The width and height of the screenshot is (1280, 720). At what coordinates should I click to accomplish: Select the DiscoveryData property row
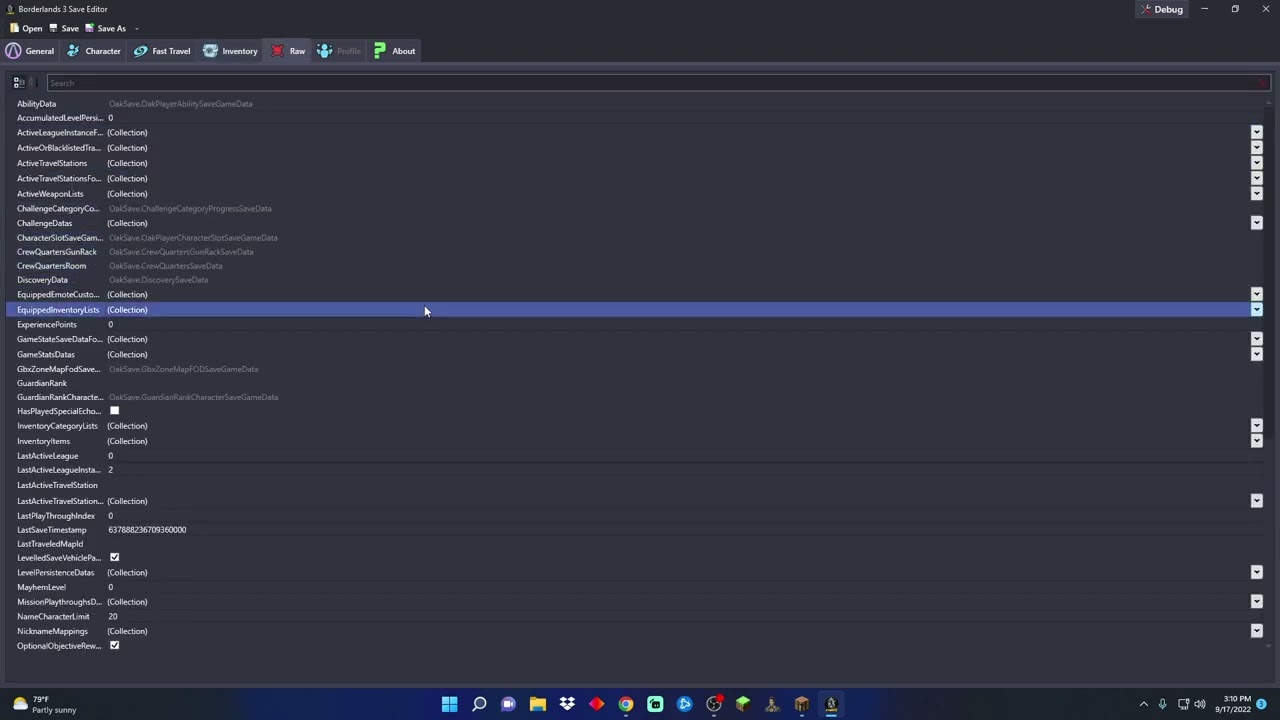(636, 280)
